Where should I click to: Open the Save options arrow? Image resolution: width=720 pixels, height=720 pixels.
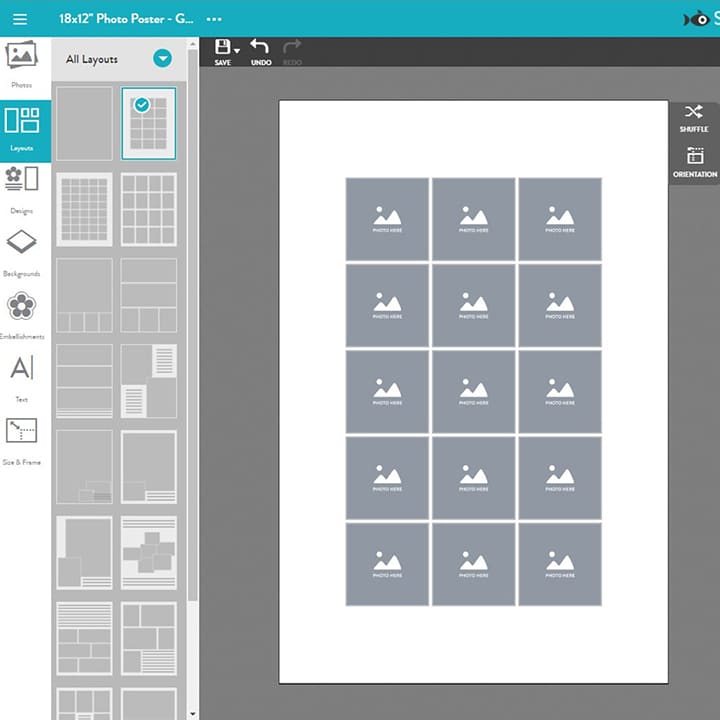point(237,51)
